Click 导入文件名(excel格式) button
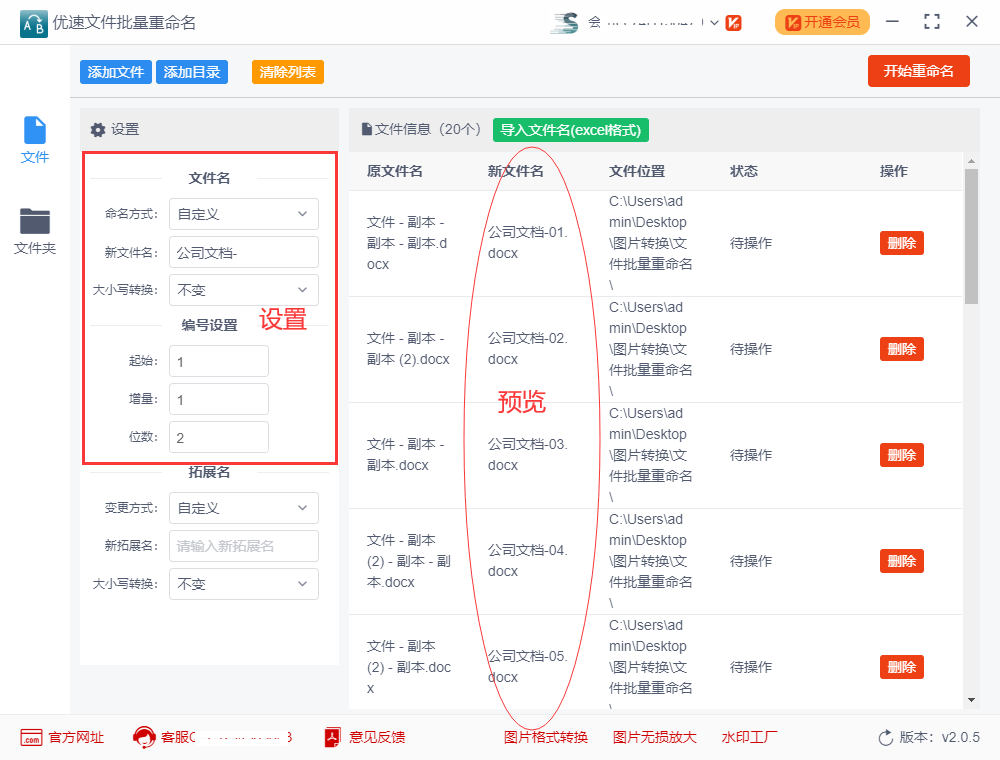Image resolution: width=1000 pixels, height=760 pixels. point(571,130)
